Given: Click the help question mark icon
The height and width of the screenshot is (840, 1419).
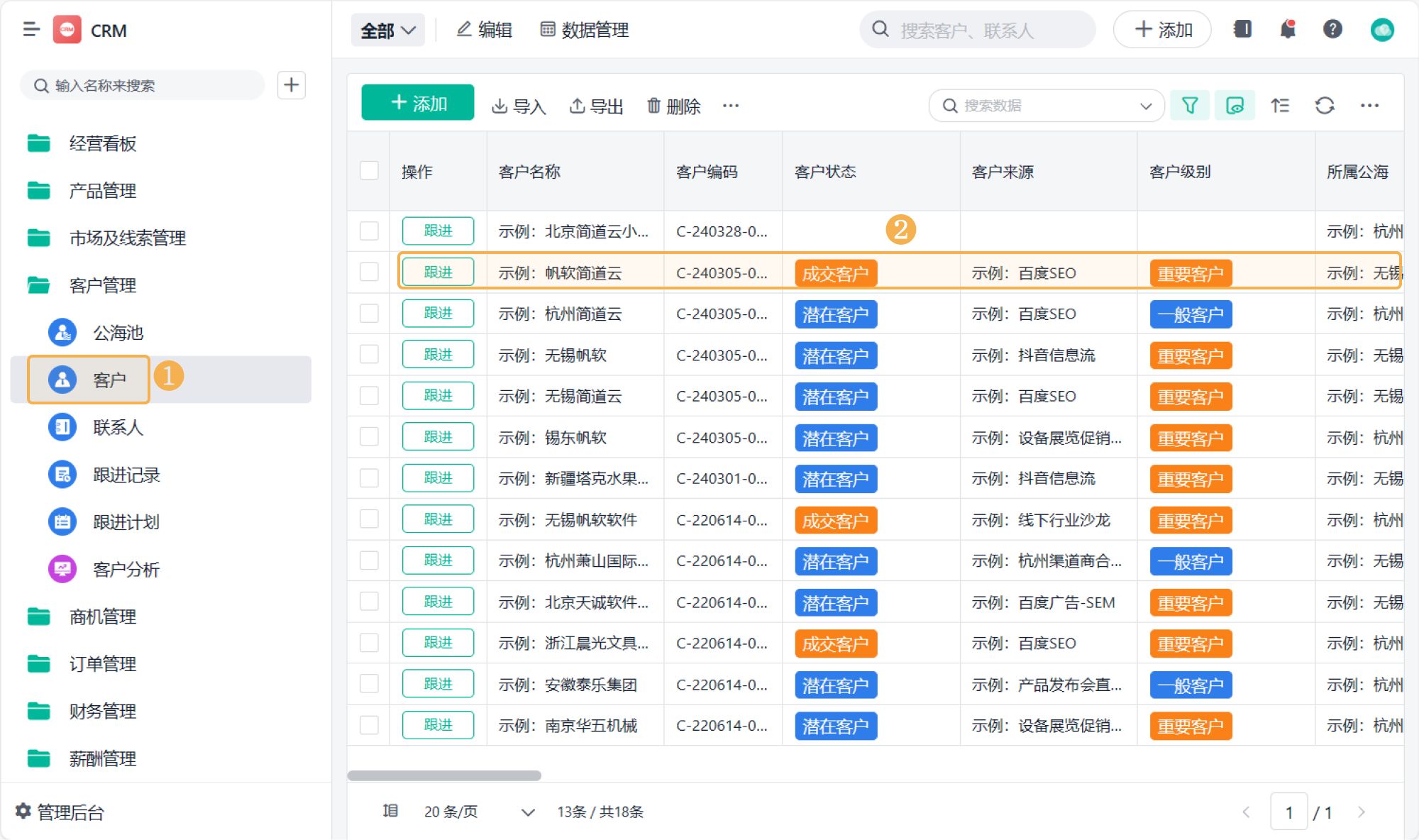Looking at the screenshot, I should point(1332,29).
